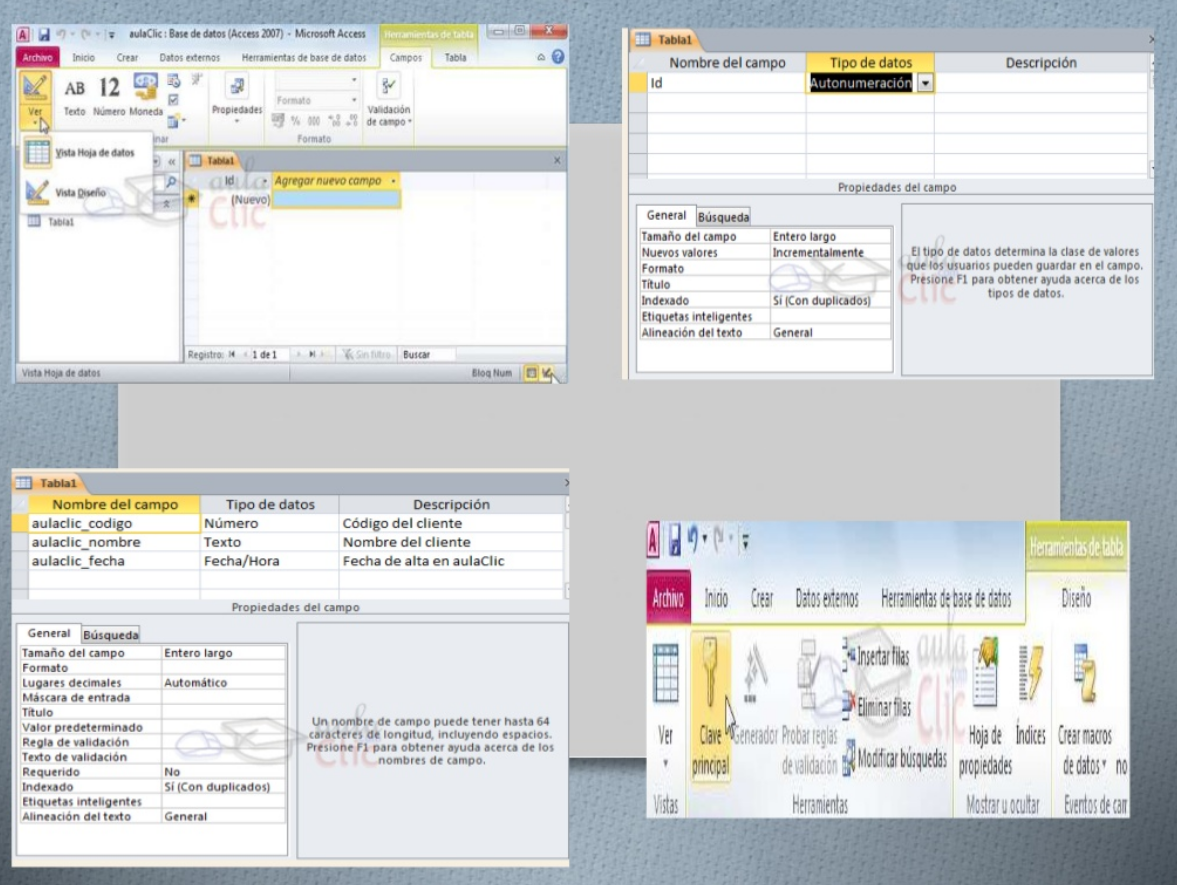Run Probar reglas de validación
This screenshot has width=1177, height=885.
[809, 707]
